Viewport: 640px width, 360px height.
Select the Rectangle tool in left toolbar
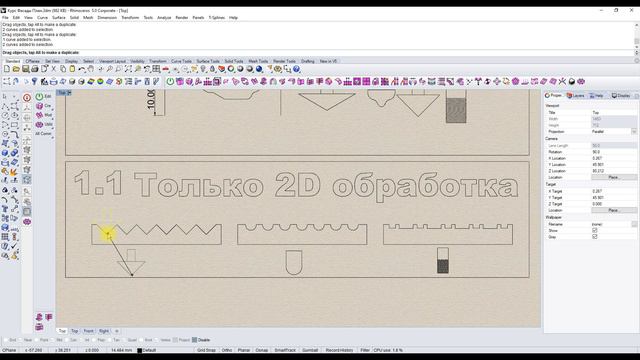pos(14,125)
